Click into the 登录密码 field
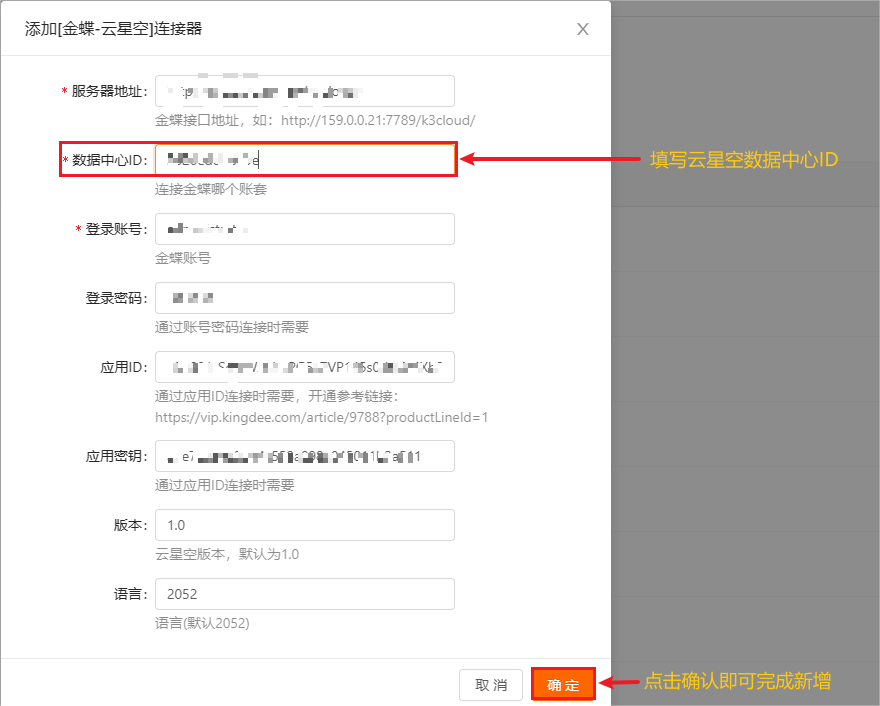Image resolution: width=880 pixels, height=706 pixels. point(304,298)
